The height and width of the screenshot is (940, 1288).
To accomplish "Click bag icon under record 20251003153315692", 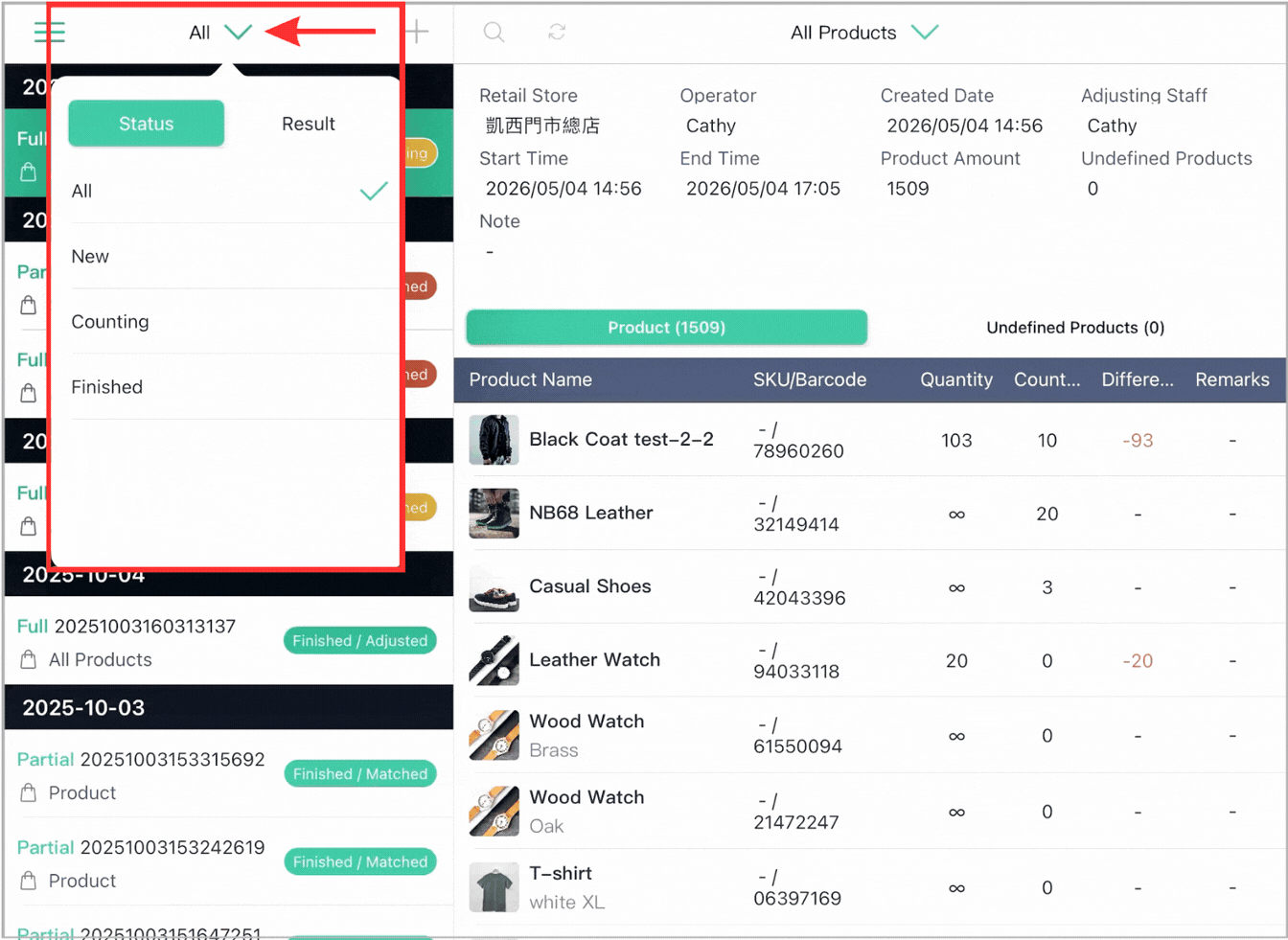I will [x=29, y=793].
